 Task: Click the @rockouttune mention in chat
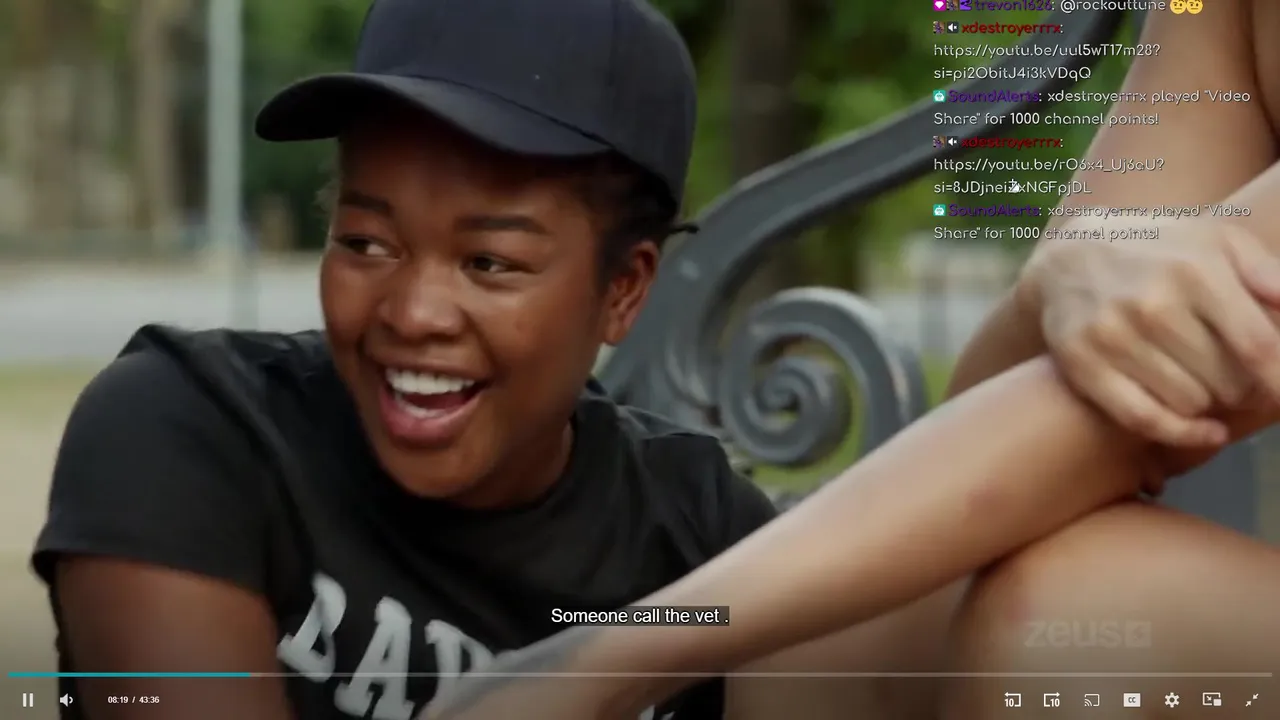(x=1113, y=6)
